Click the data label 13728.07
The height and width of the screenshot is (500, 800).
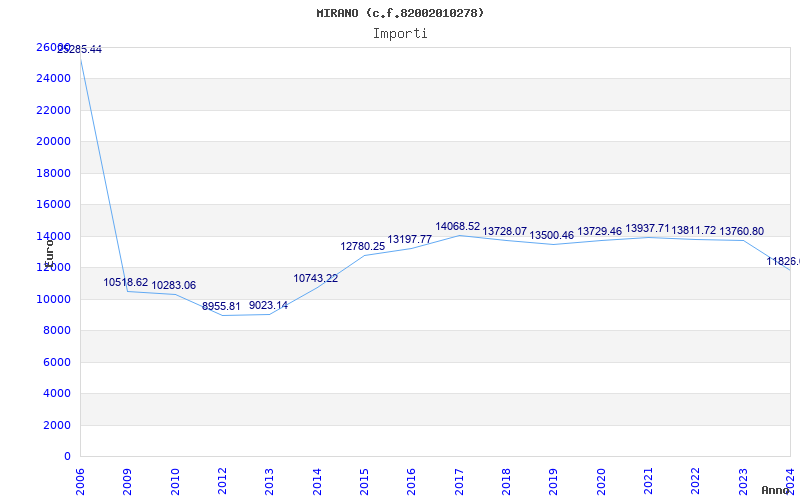point(505,231)
